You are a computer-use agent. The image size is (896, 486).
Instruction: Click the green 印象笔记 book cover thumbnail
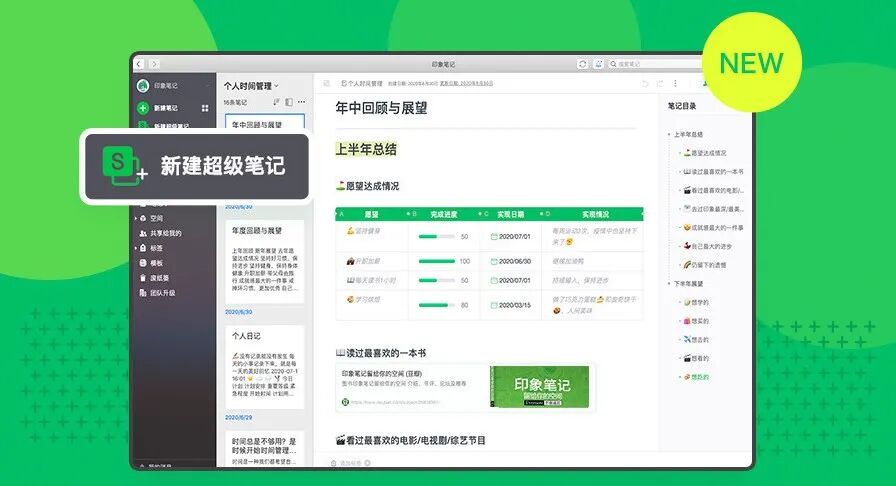(539, 387)
